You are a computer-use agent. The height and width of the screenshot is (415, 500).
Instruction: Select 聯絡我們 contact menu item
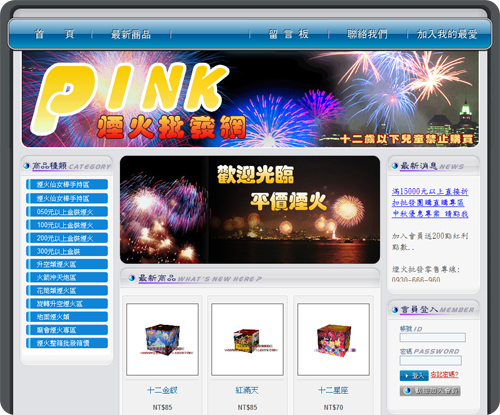click(367, 34)
